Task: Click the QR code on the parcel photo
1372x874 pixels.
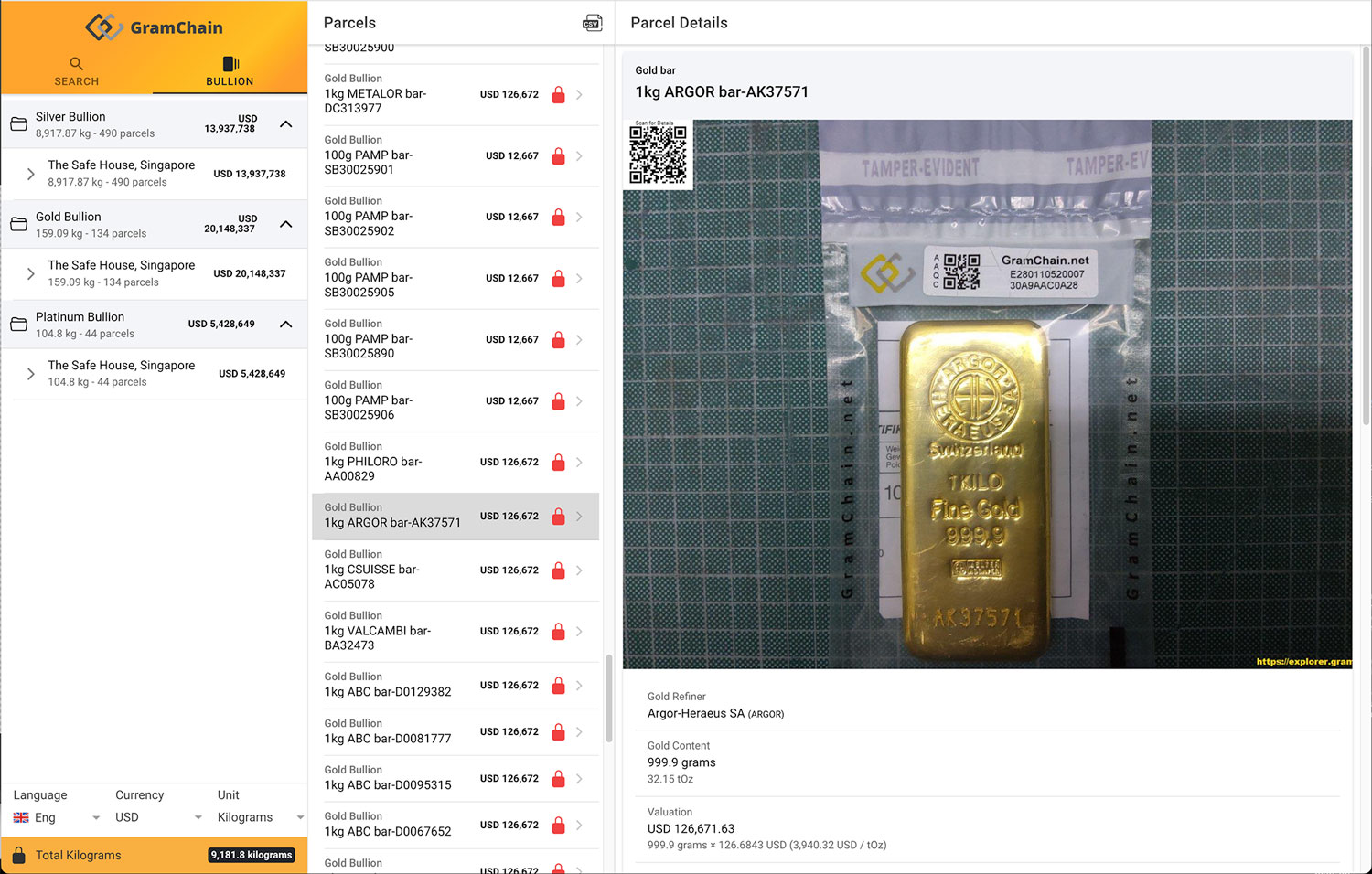Action: pos(658,155)
